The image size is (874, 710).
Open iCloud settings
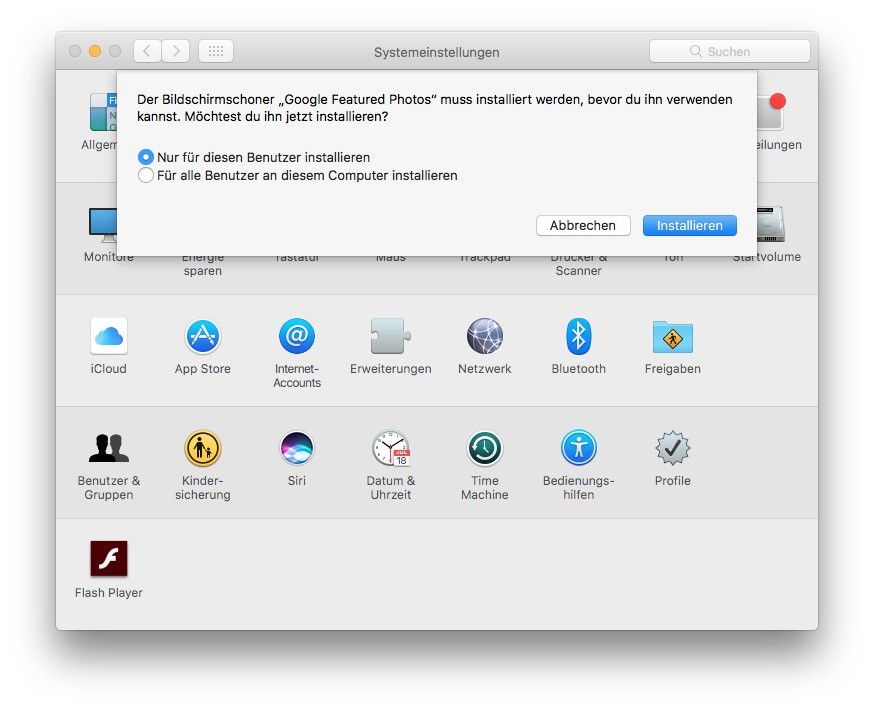(108, 333)
